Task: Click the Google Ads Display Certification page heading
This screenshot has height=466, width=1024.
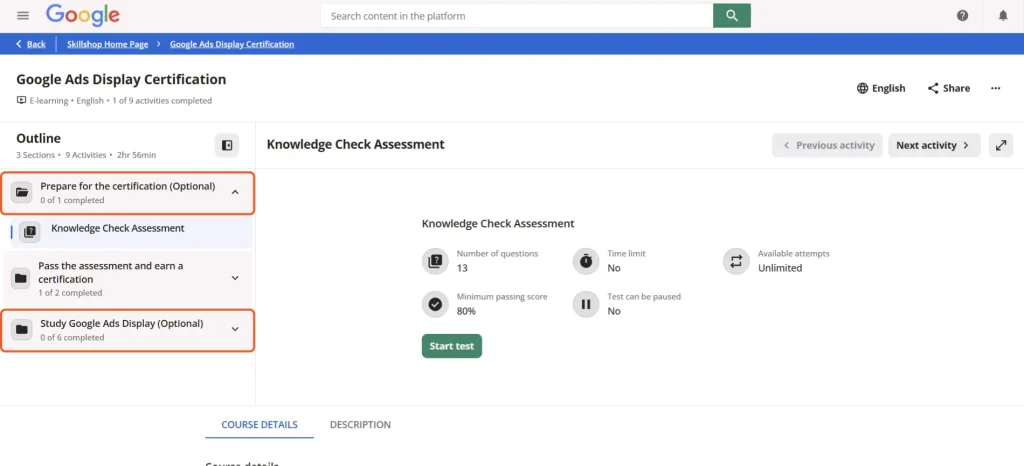Action: [x=121, y=80]
